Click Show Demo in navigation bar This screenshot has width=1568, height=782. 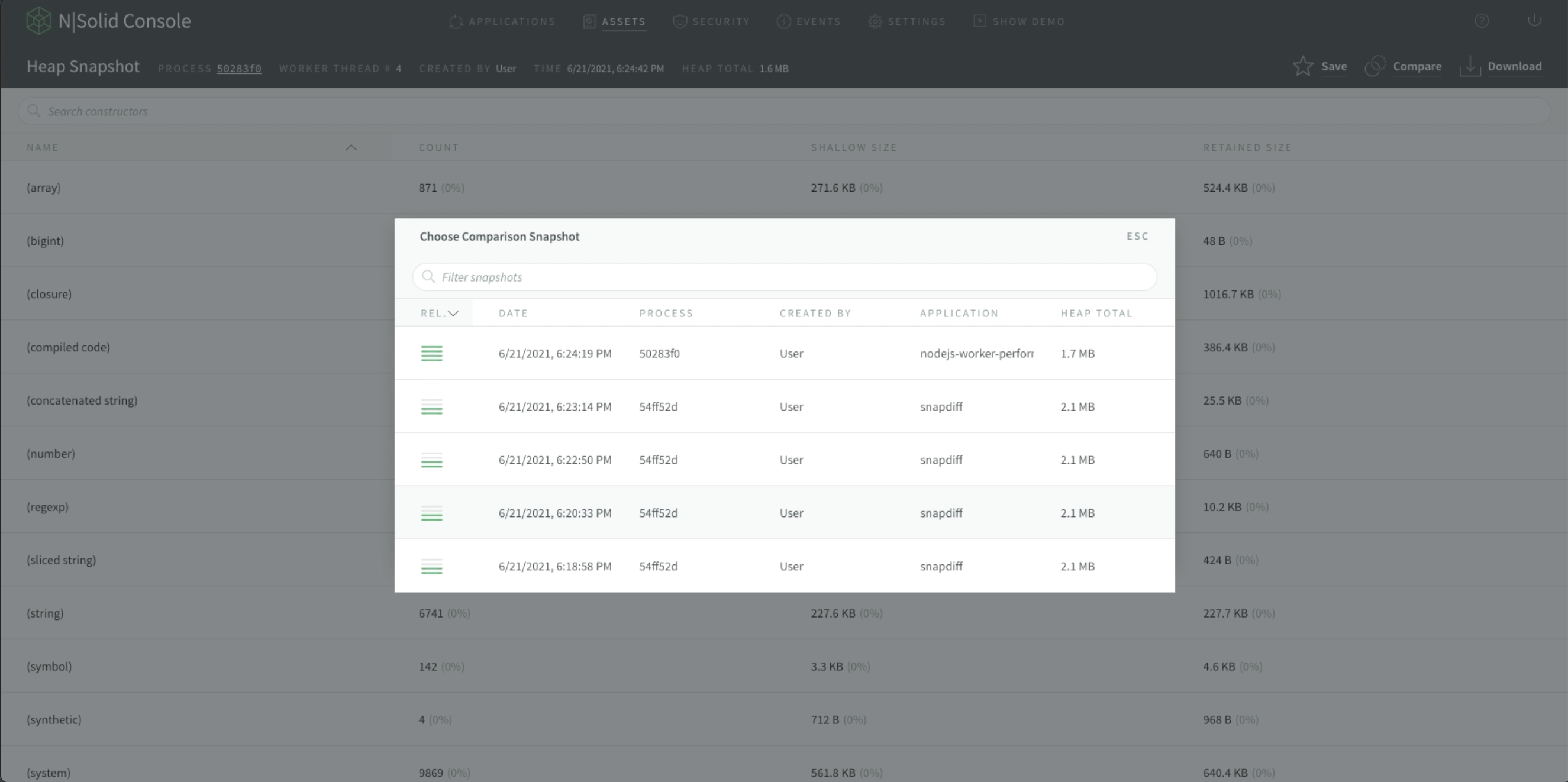[x=1019, y=21]
